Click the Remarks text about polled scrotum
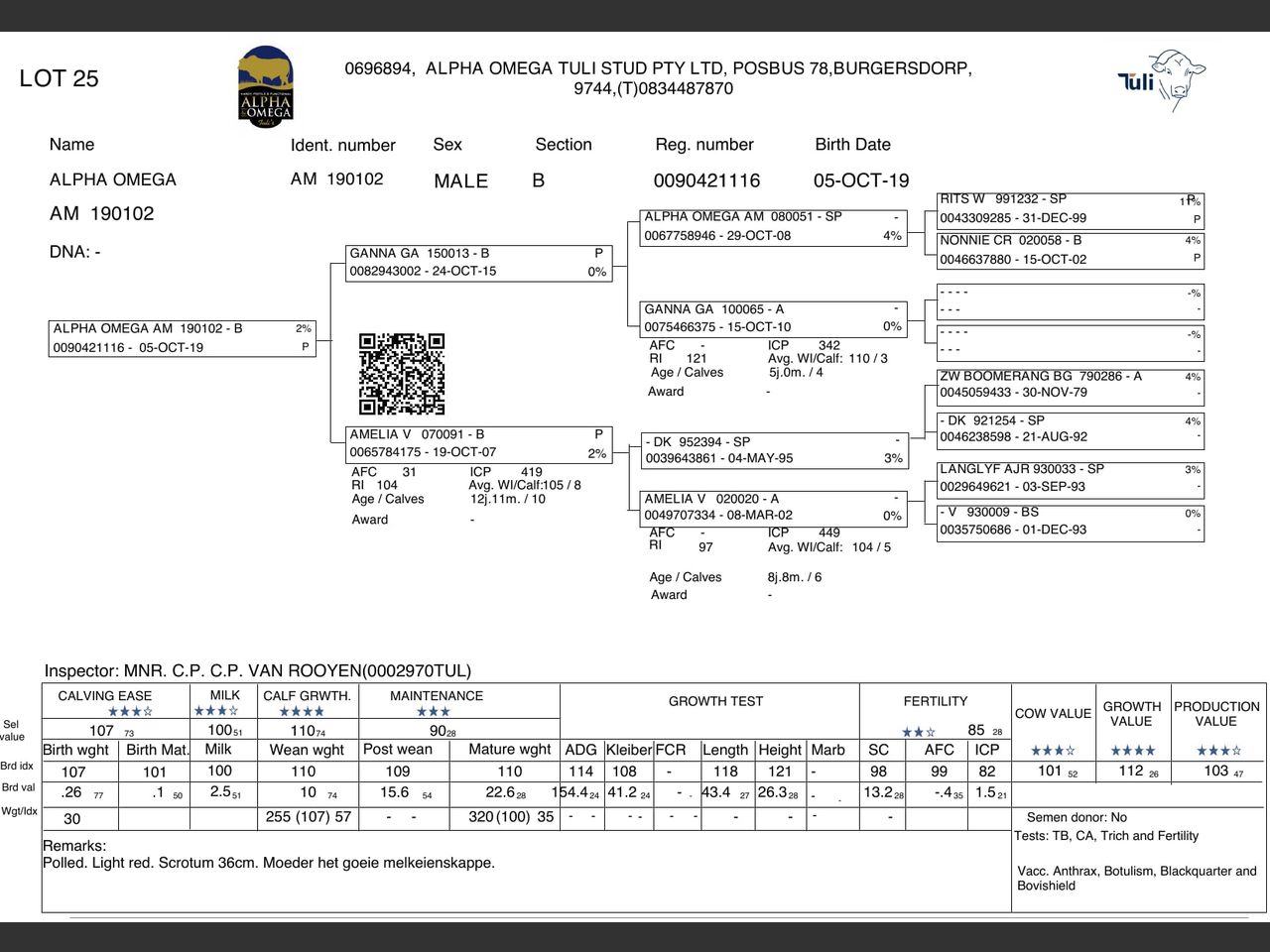The image size is (1270, 952). pos(269,863)
